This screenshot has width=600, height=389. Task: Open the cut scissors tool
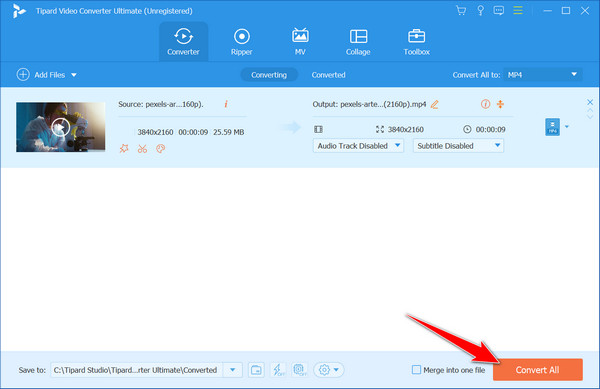click(x=142, y=148)
